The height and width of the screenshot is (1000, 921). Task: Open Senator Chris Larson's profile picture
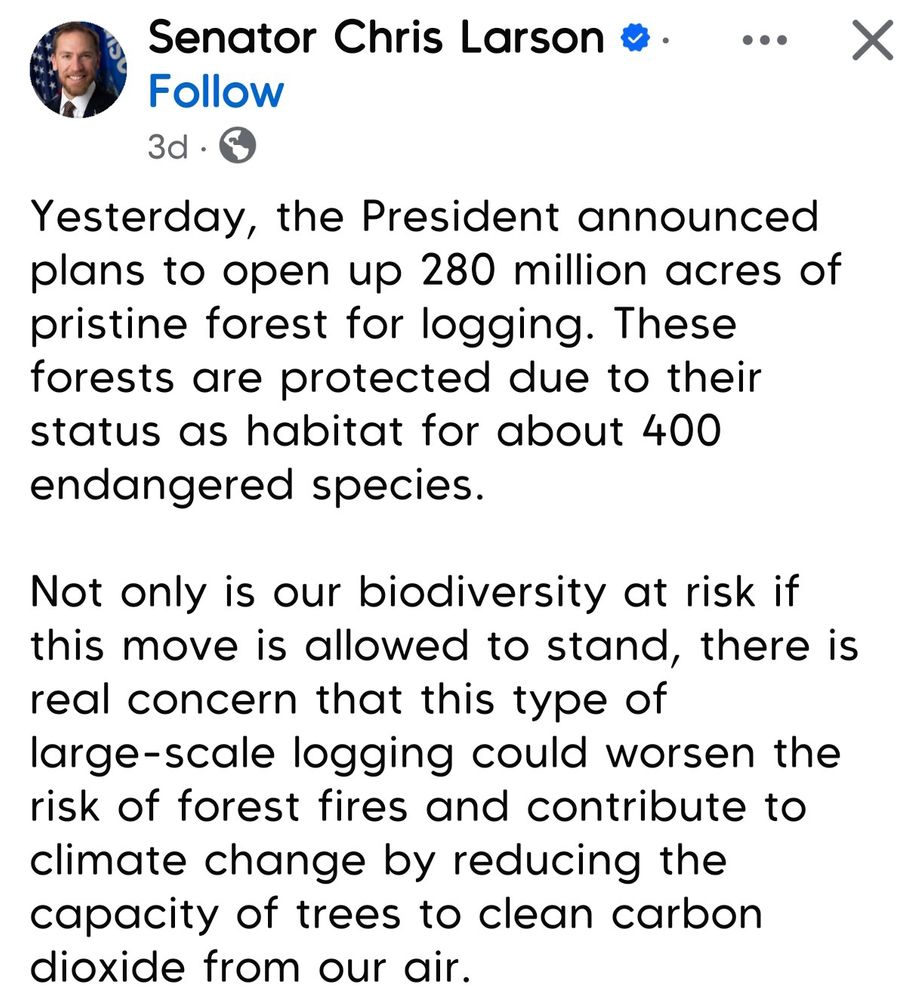78,69
